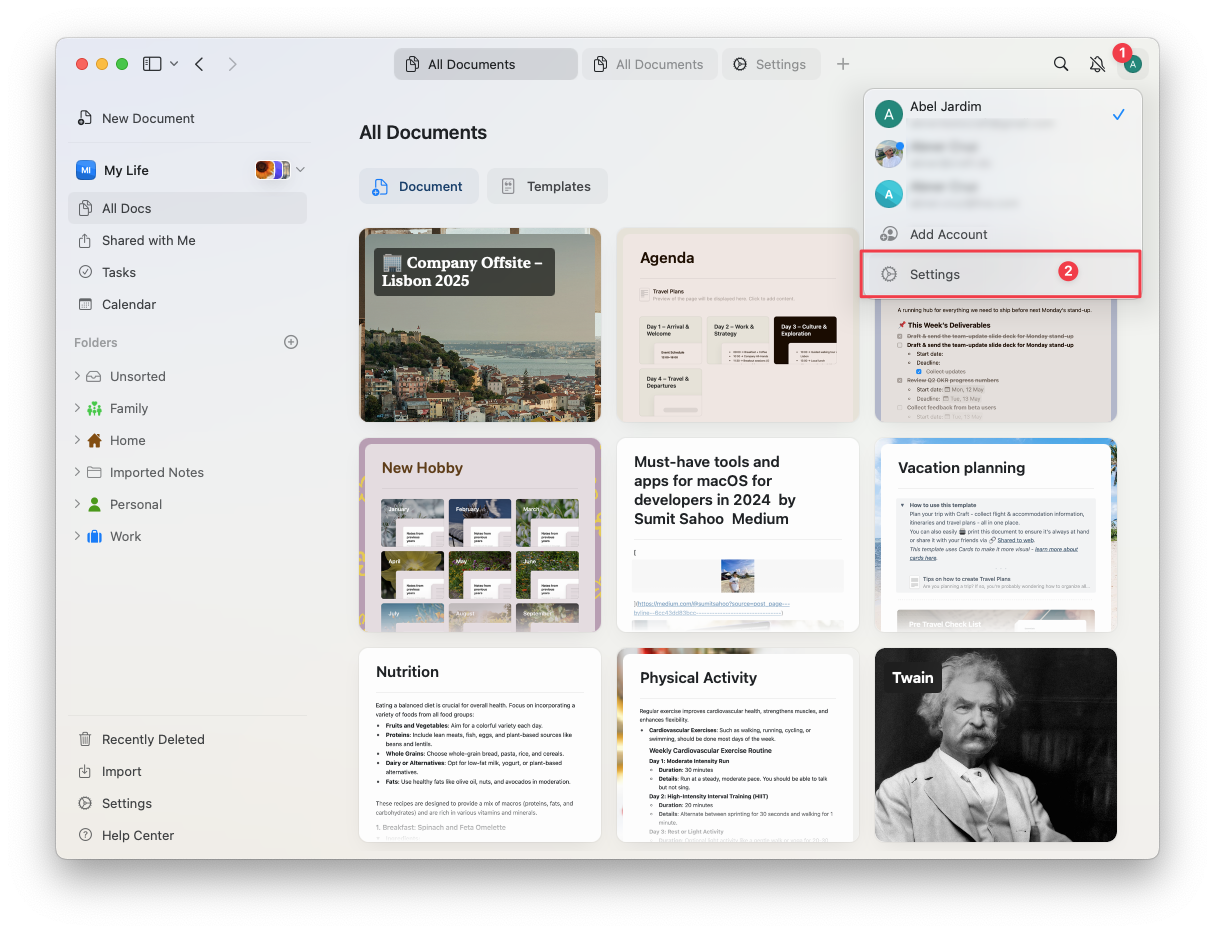The height and width of the screenshot is (933, 1215).
Task: Toggle the sidebar layout icon
Action: point(152,64)
